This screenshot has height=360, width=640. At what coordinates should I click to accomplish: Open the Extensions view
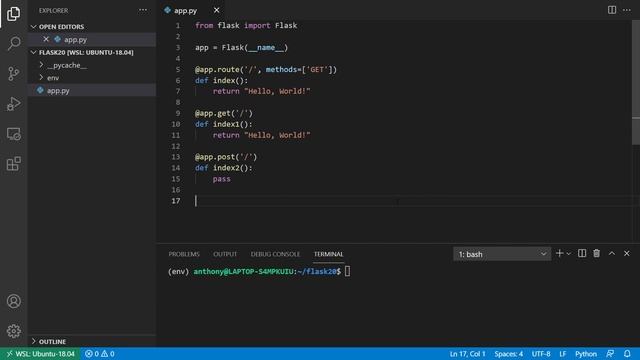pos(13,164)
